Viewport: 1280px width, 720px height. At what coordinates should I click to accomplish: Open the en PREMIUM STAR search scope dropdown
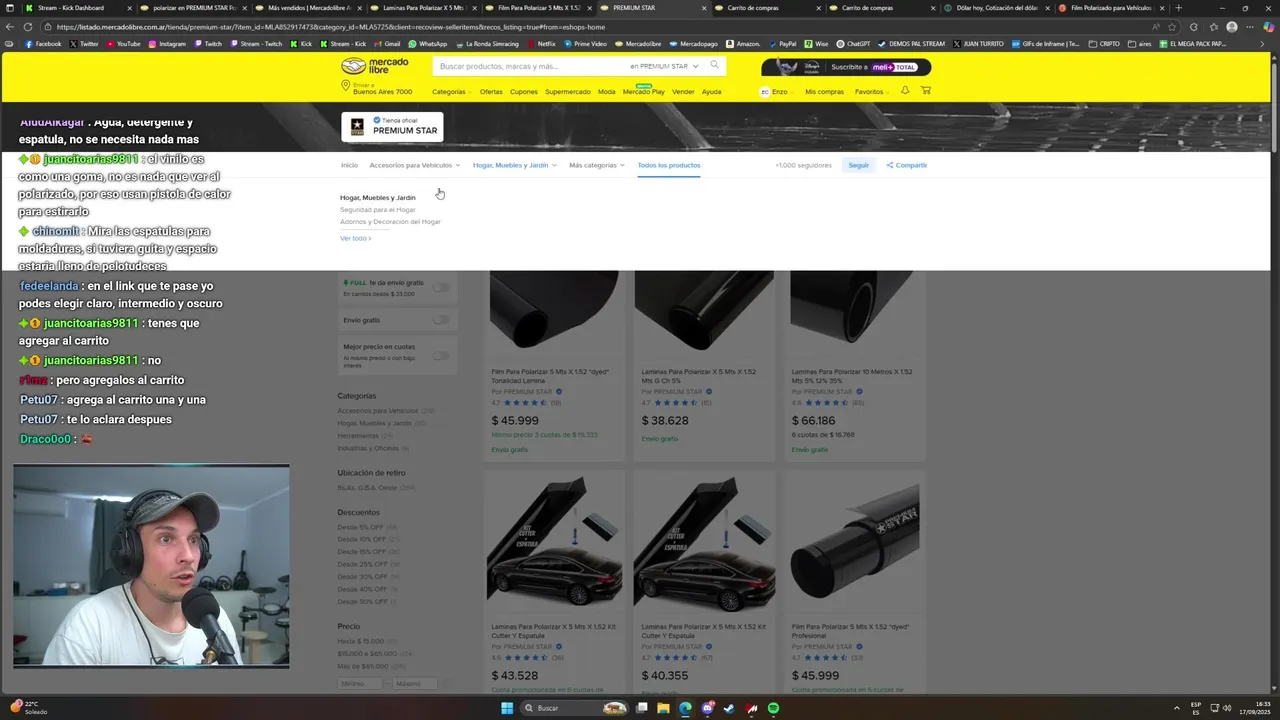tap(664, 66)
